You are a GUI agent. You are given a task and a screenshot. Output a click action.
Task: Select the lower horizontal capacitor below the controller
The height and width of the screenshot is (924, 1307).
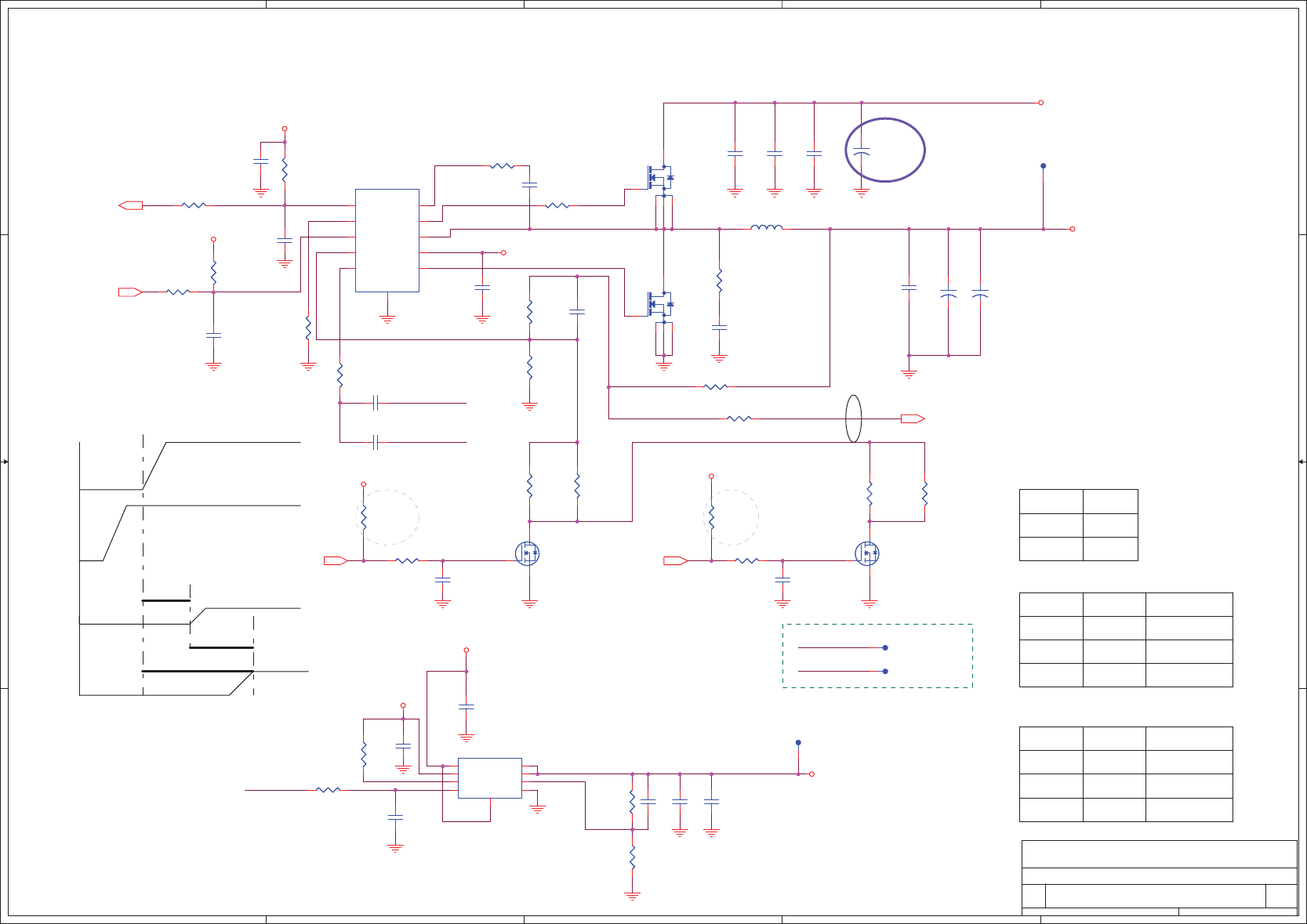(x=376, y=443)
